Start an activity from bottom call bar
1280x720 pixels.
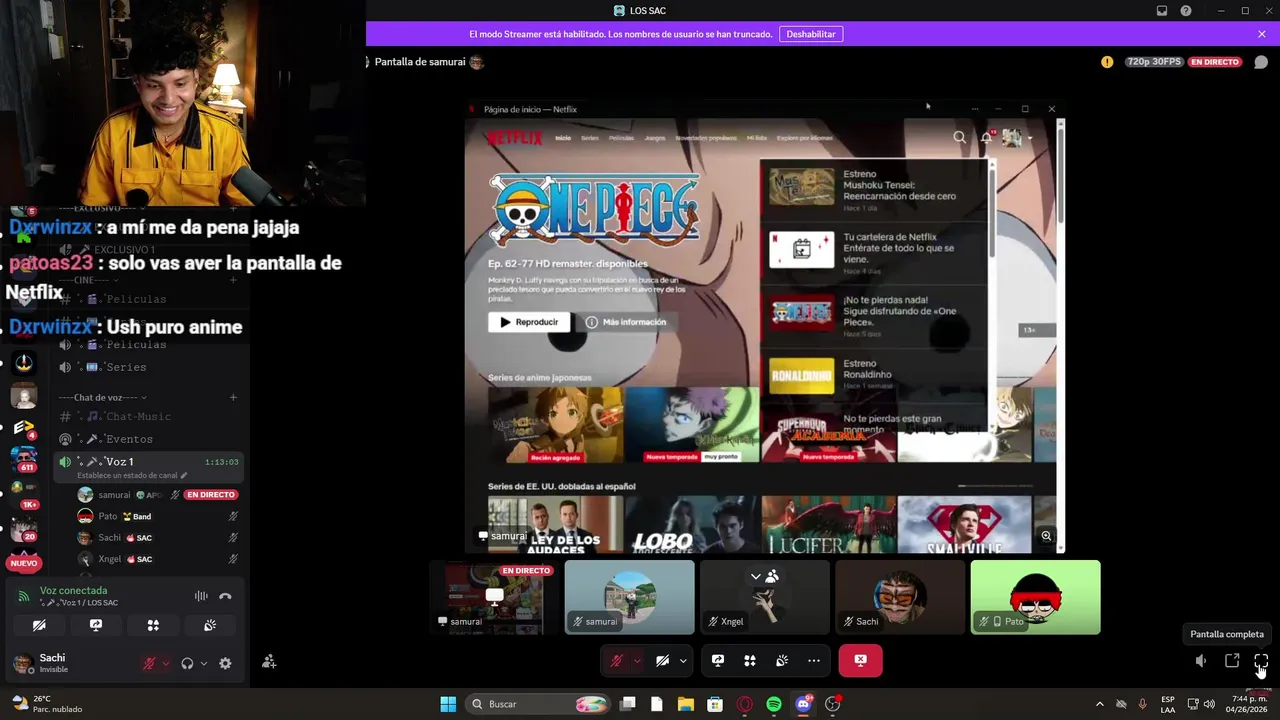[x=750, y=660]
